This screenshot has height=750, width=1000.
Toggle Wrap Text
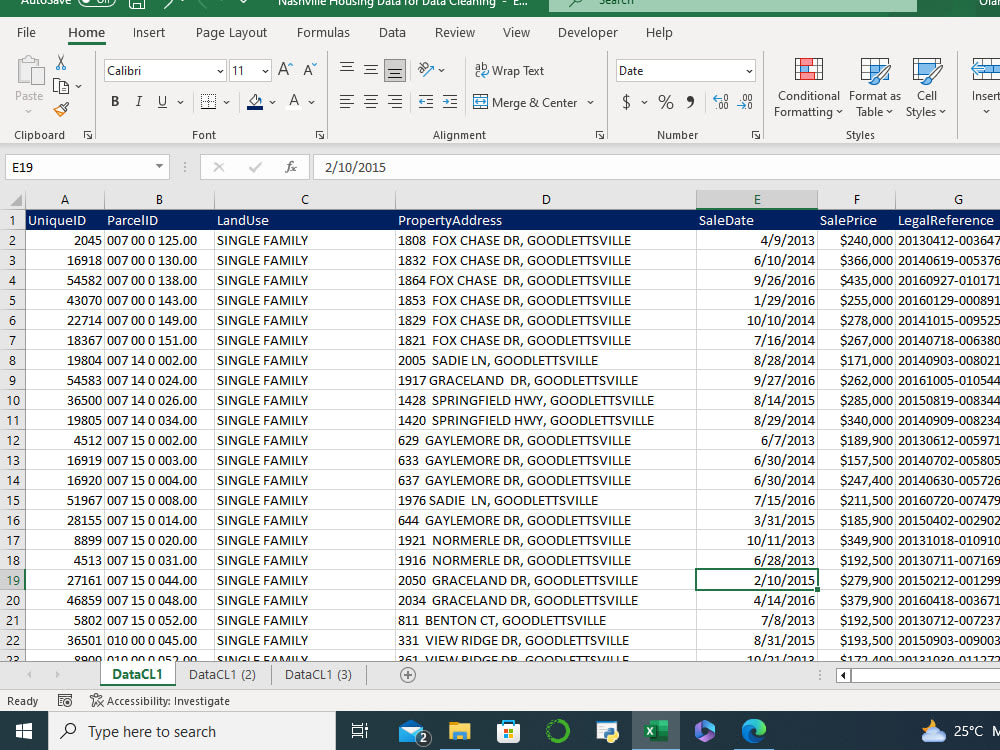point(509,71)
